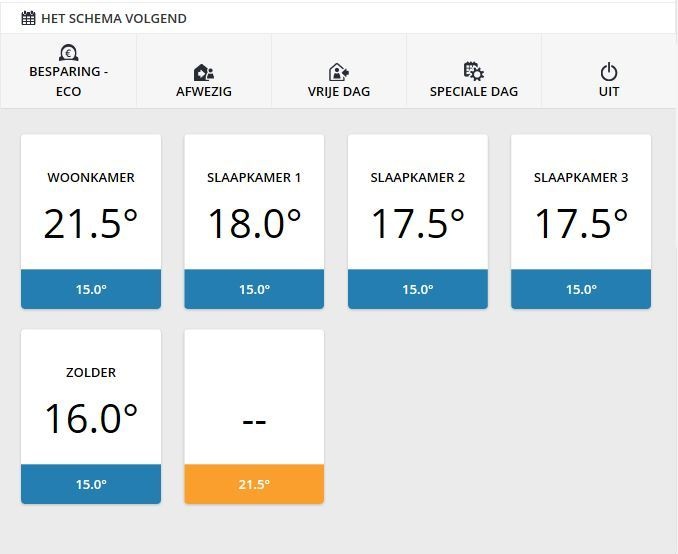The height and width of the screenshot is (554, 678).
Task: Open the Slaapkamer 2 temperature tile
Action: pos(417,210)
